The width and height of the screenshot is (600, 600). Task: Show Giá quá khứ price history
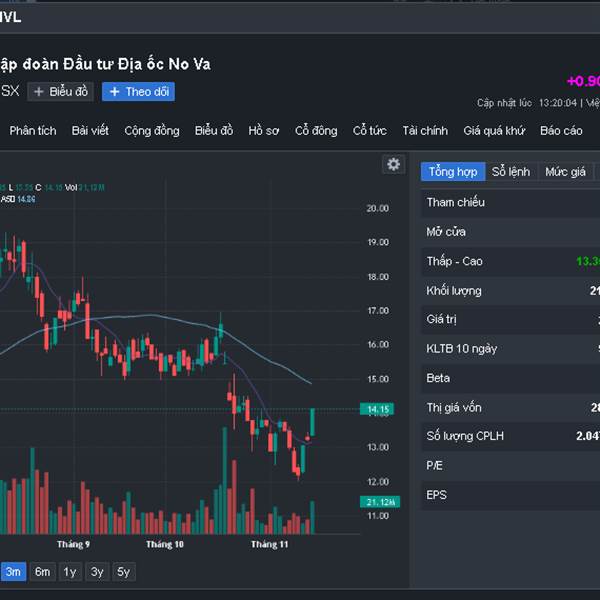pos(494,131)
